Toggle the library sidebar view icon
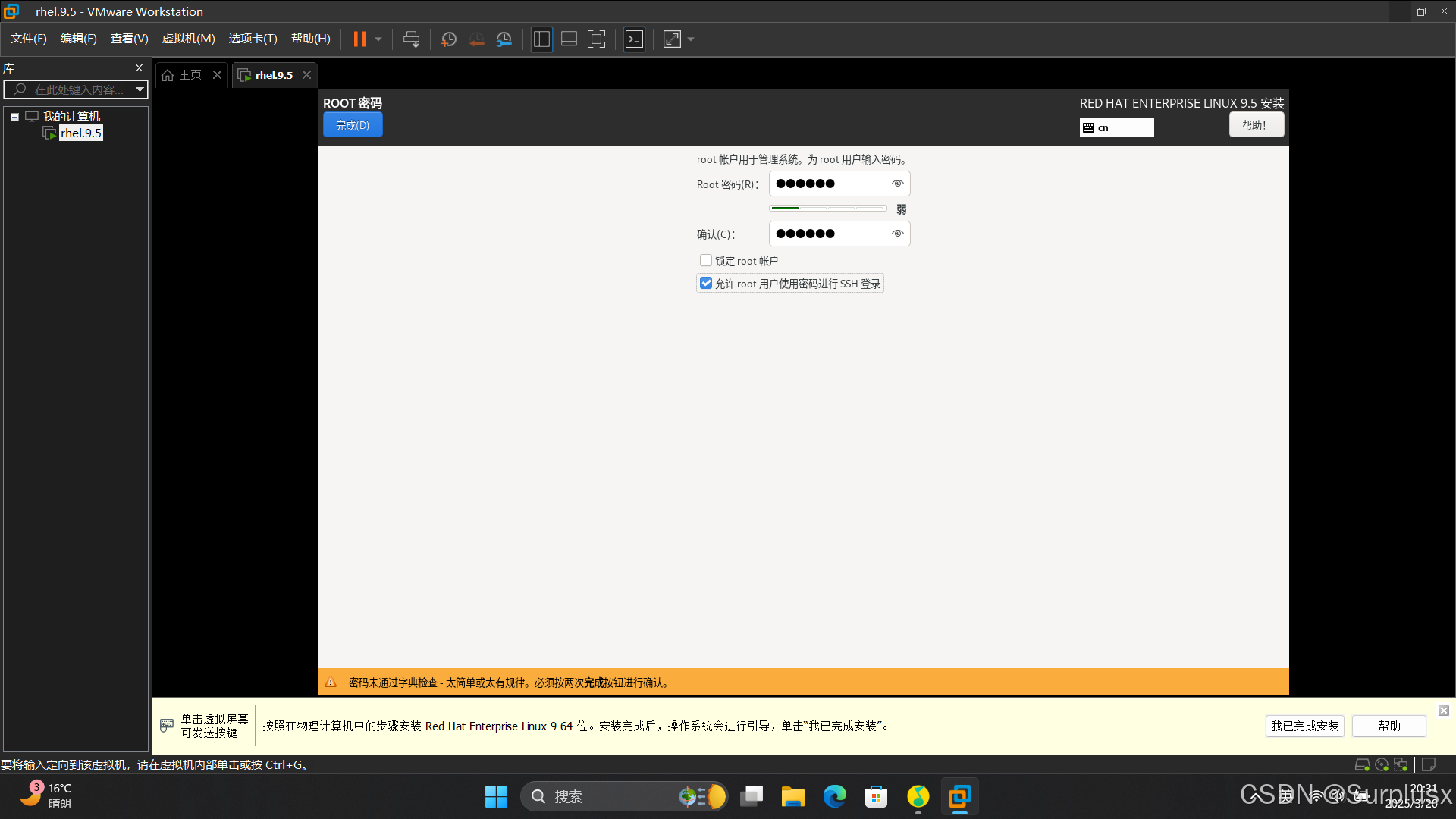This screenshot has height=819, width=1456. click(541, 39)
